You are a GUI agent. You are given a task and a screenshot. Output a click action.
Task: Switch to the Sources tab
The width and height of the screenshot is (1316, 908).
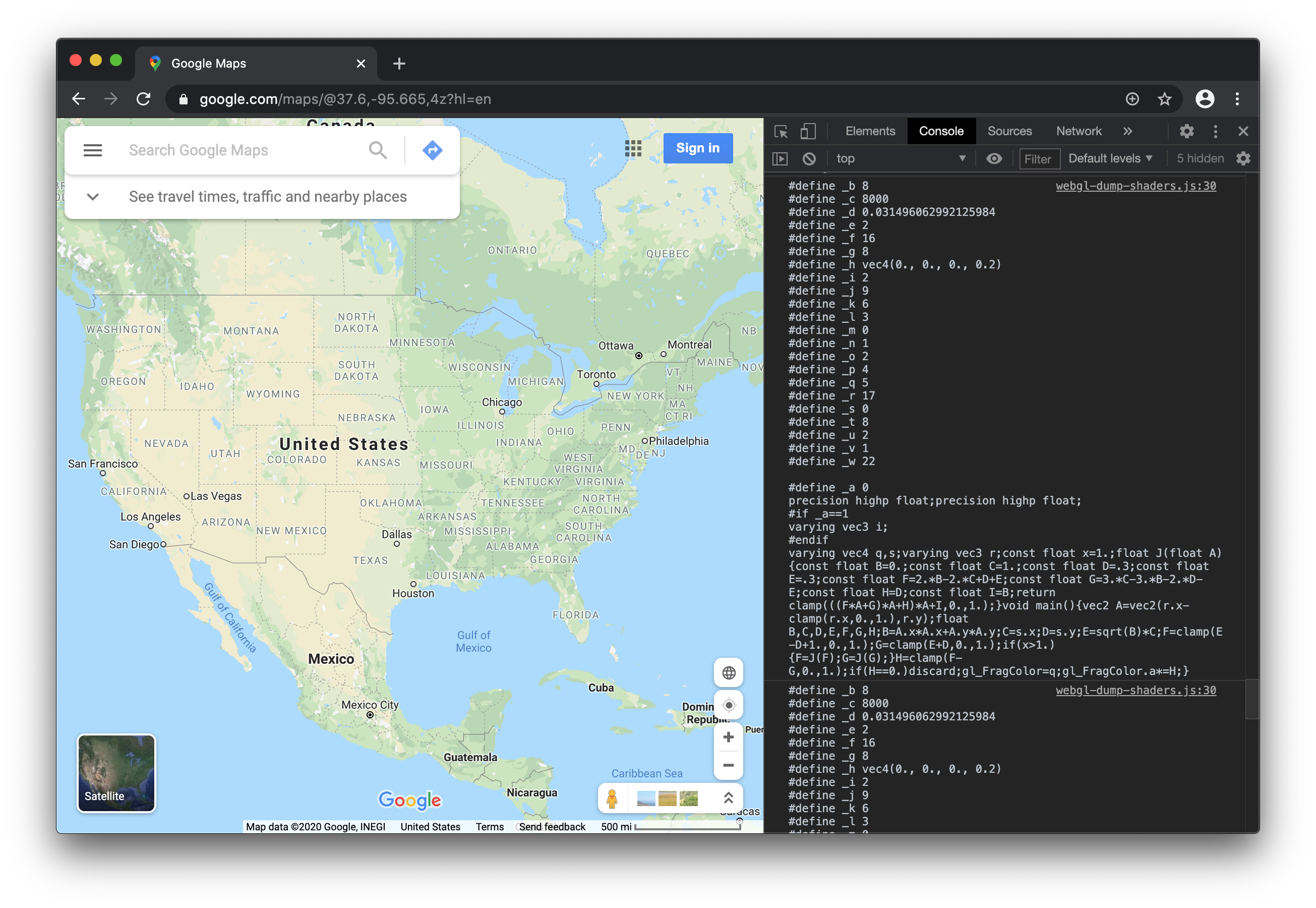(x=1009, y=131)
